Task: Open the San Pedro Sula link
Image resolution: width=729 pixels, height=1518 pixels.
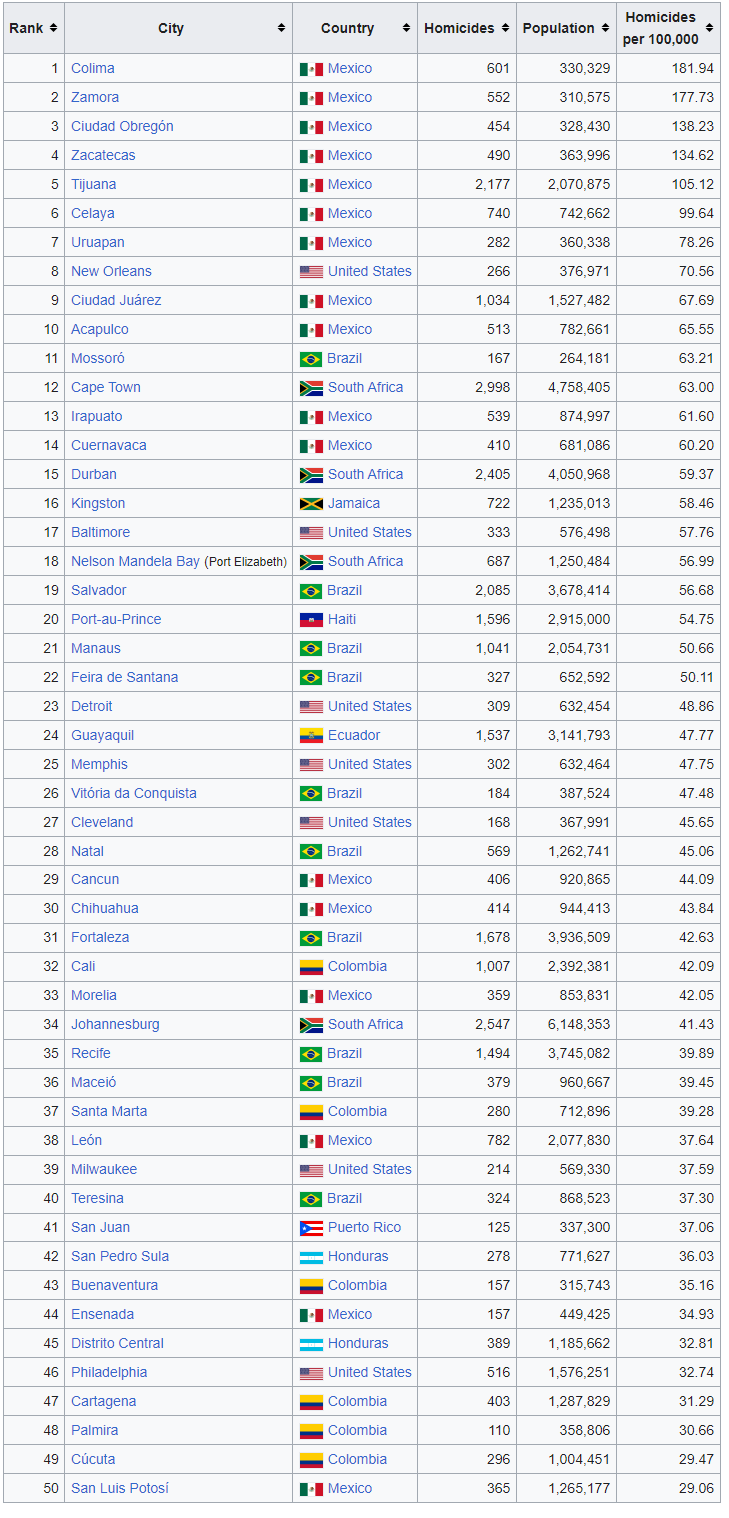Action: [120, 1256]
